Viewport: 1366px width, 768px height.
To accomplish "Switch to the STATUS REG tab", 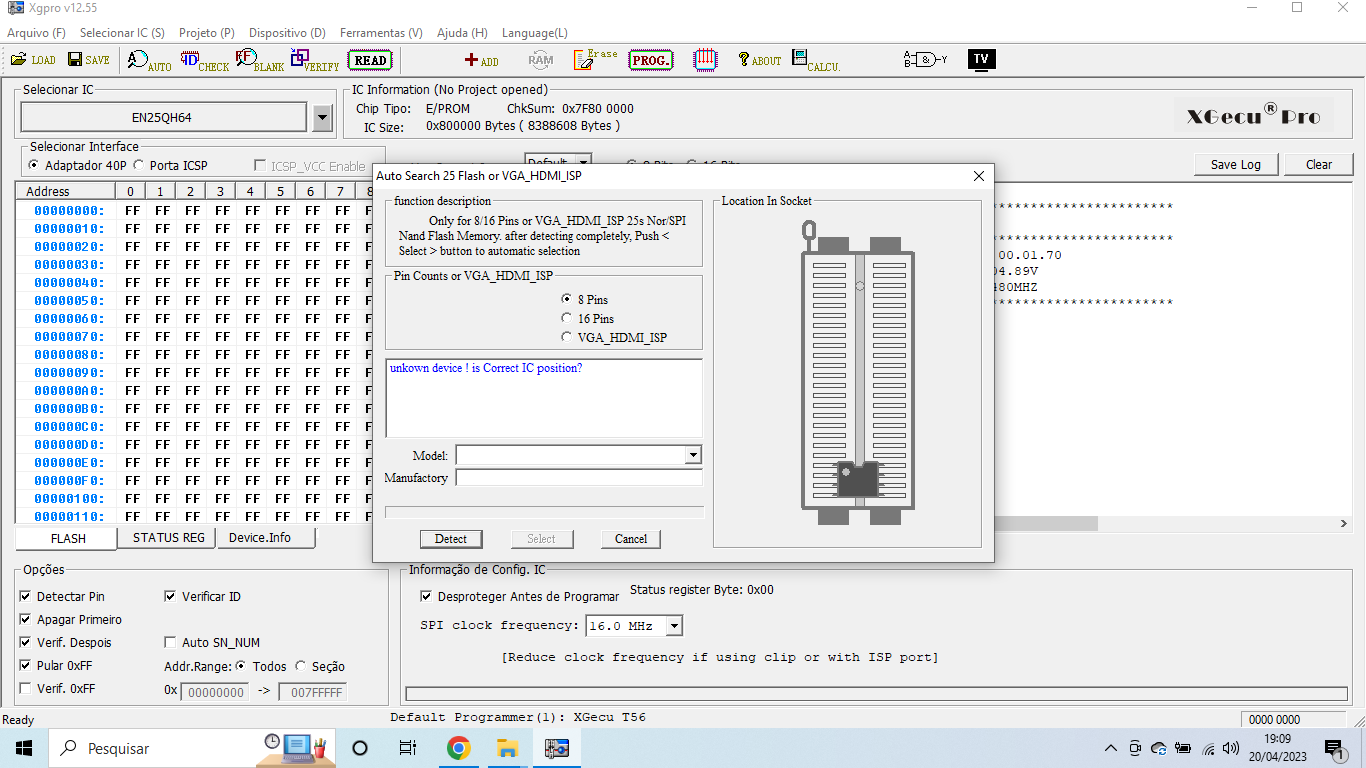I will coord(169,538).
